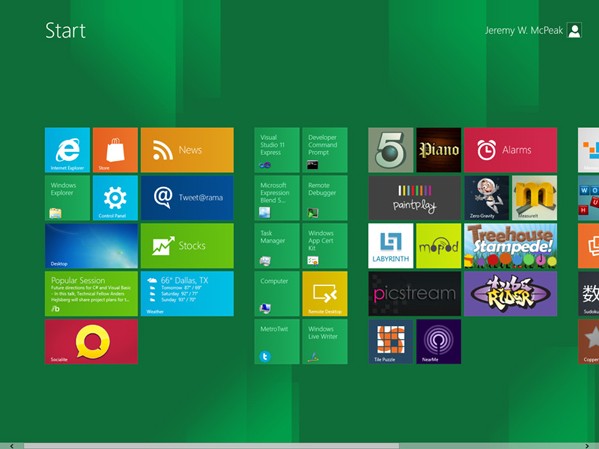The image size is (599, 449).
Task: Open Developer Command Prompt tile
Action: pyautogui.click(x=325, y=150)
